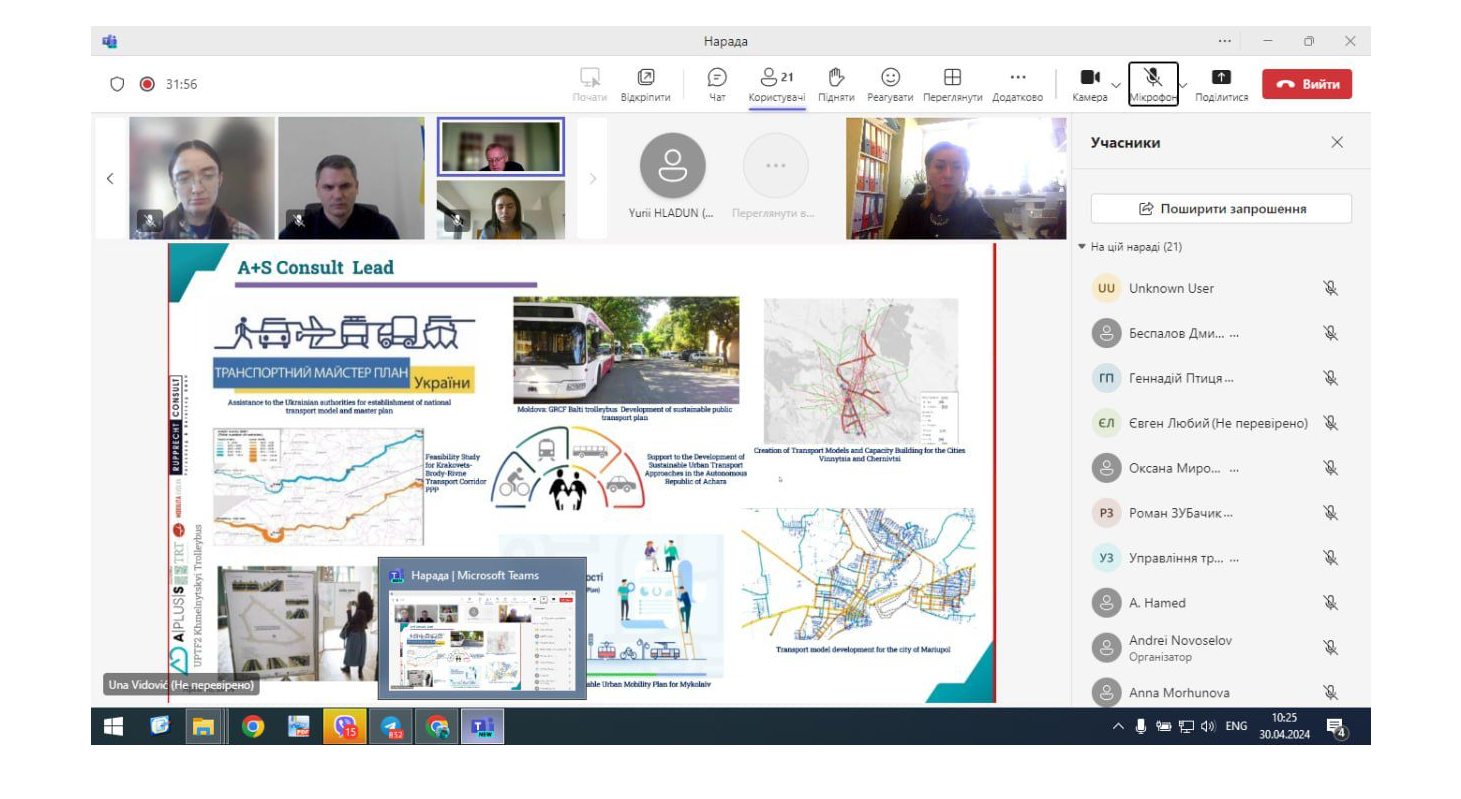This screenshot has height=799, width=1461.
Task: Share screen via Поділитися
Action: (x=1221, y=84)
